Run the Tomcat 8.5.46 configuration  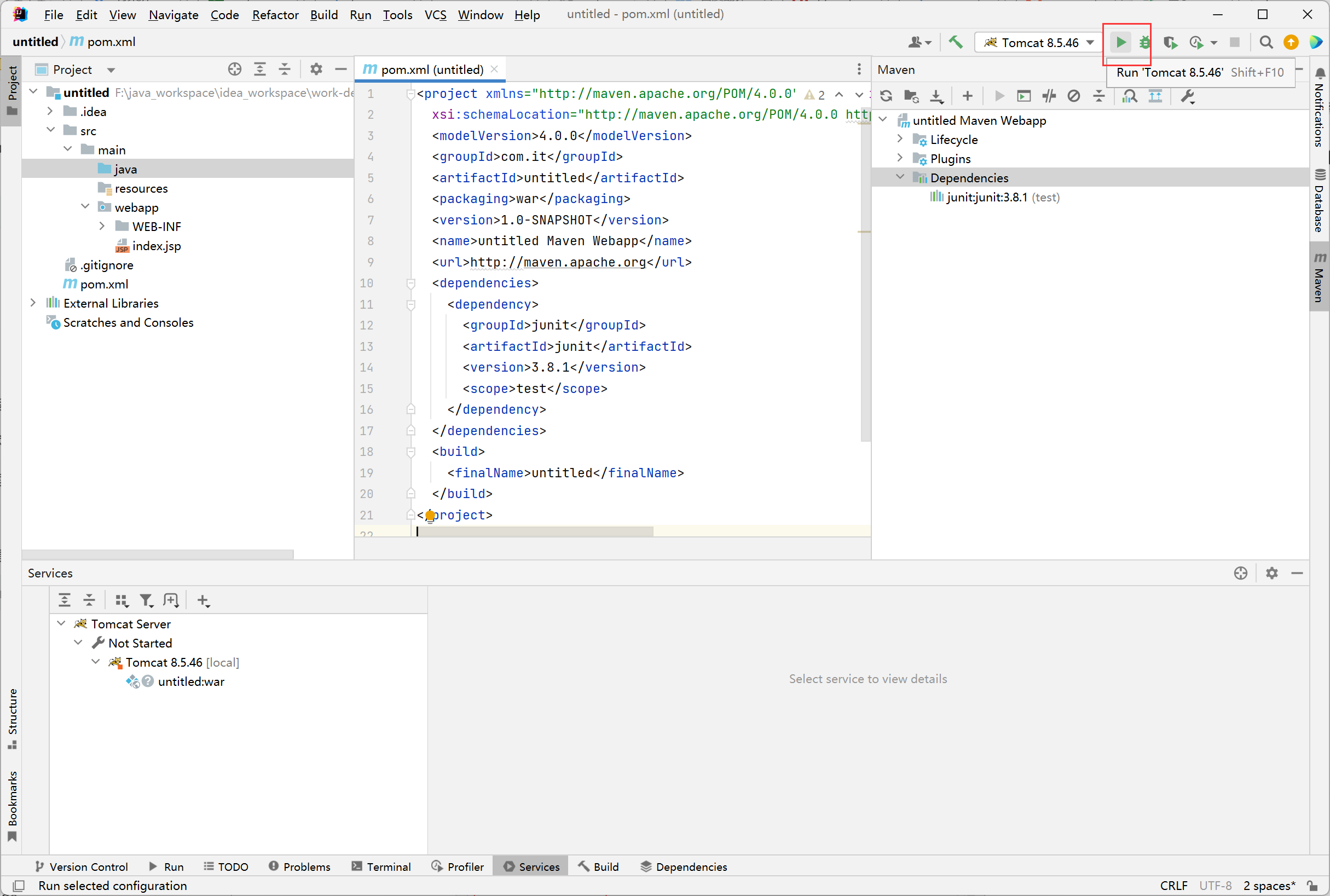point(1120,42)
